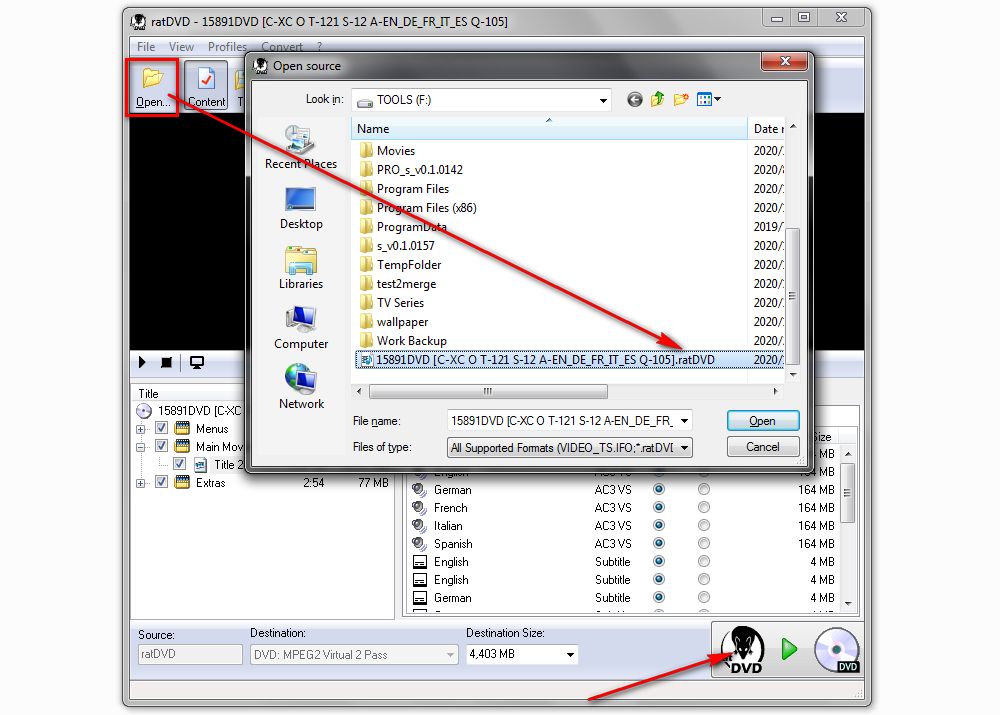Viewport: 1000px width, 715px height.
Task: Go back using dialog back arrow
Action: (x=634, y=100)
